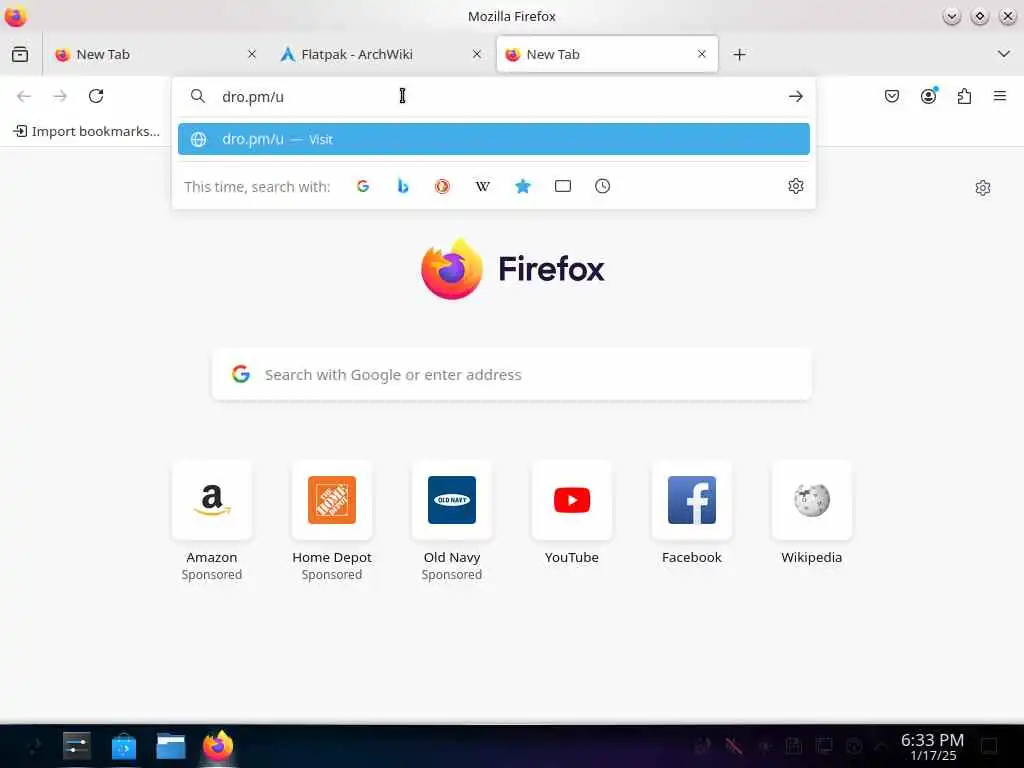The width and height of the screenshot is (1024, 768).
Task: Search open tabs via tab icon
Action: [562, 187]
